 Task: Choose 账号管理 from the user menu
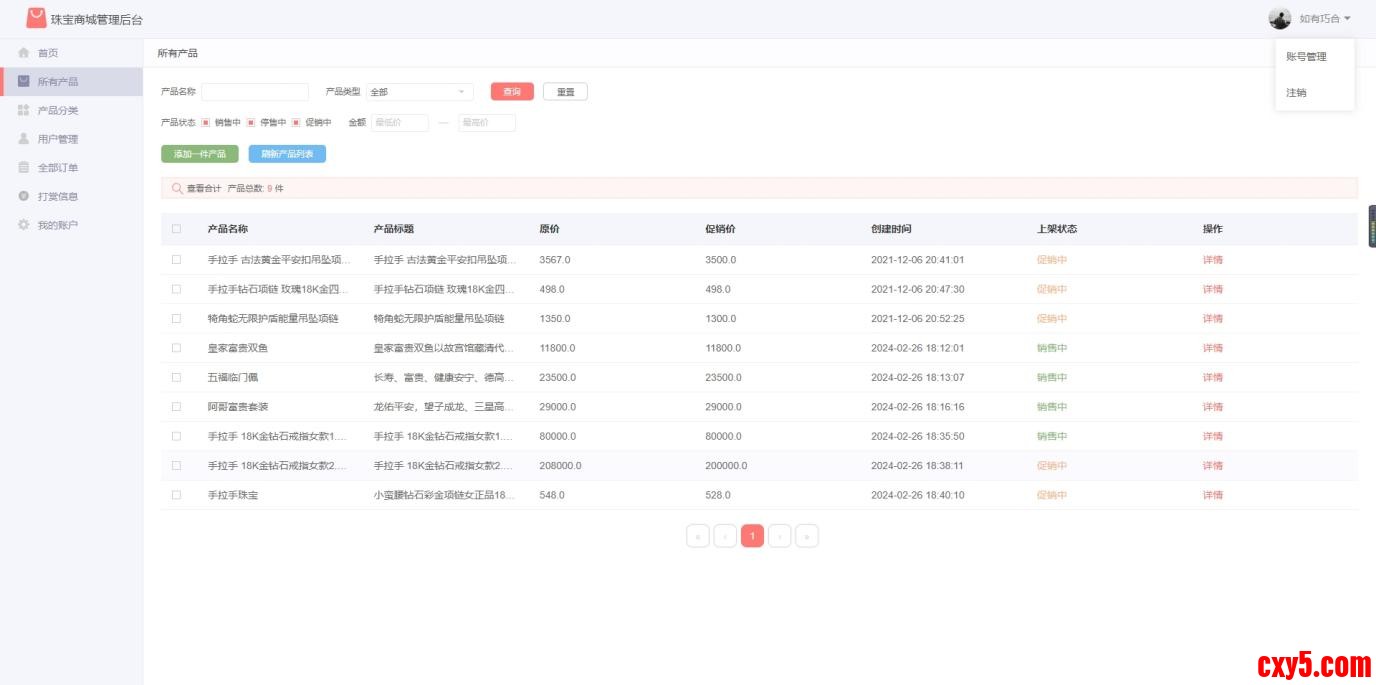tap(1306, 57)
